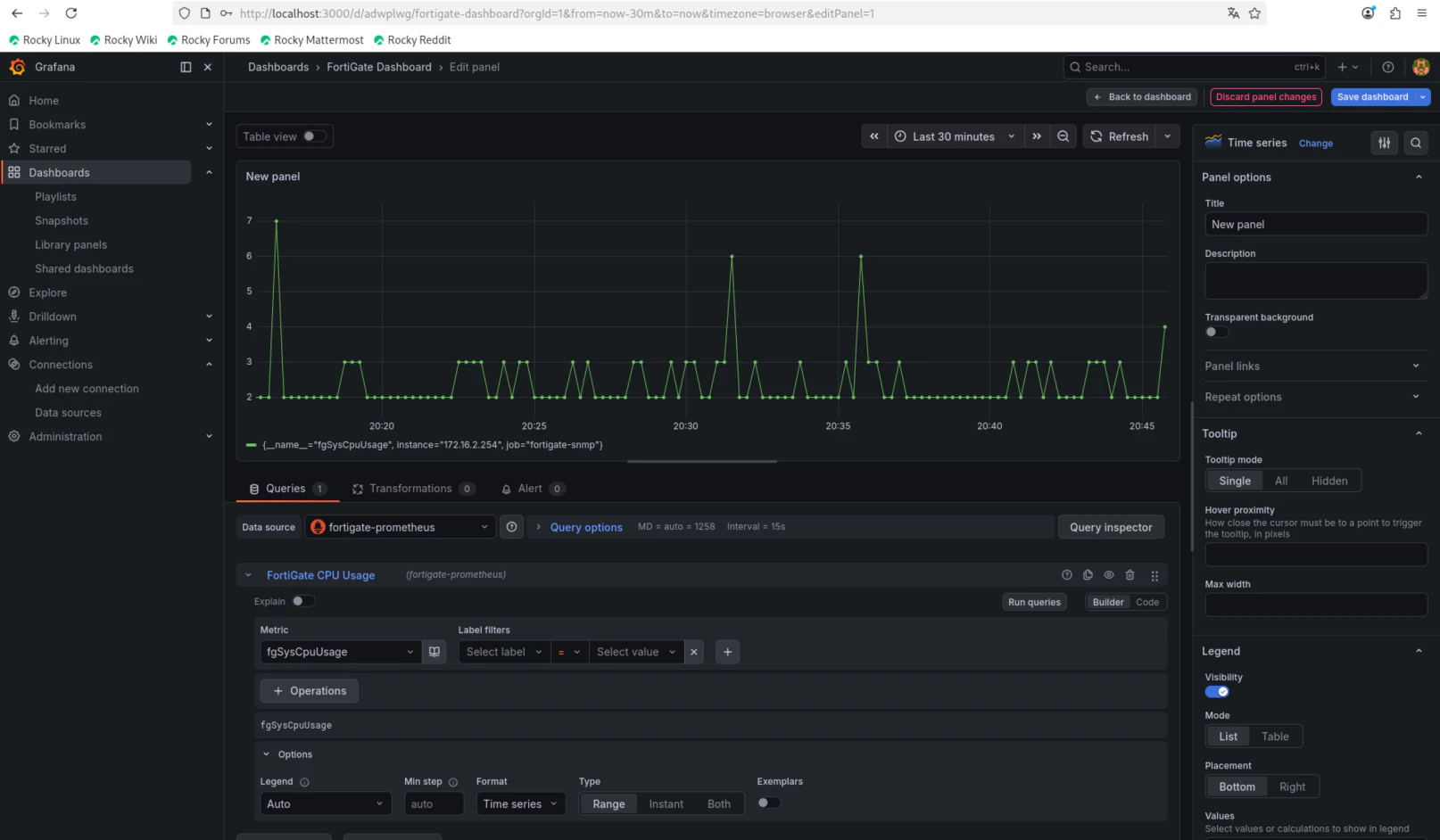Open the fgSysCpuUsage metric dropdown
The image size is (1440, 840).
point(340,652)
